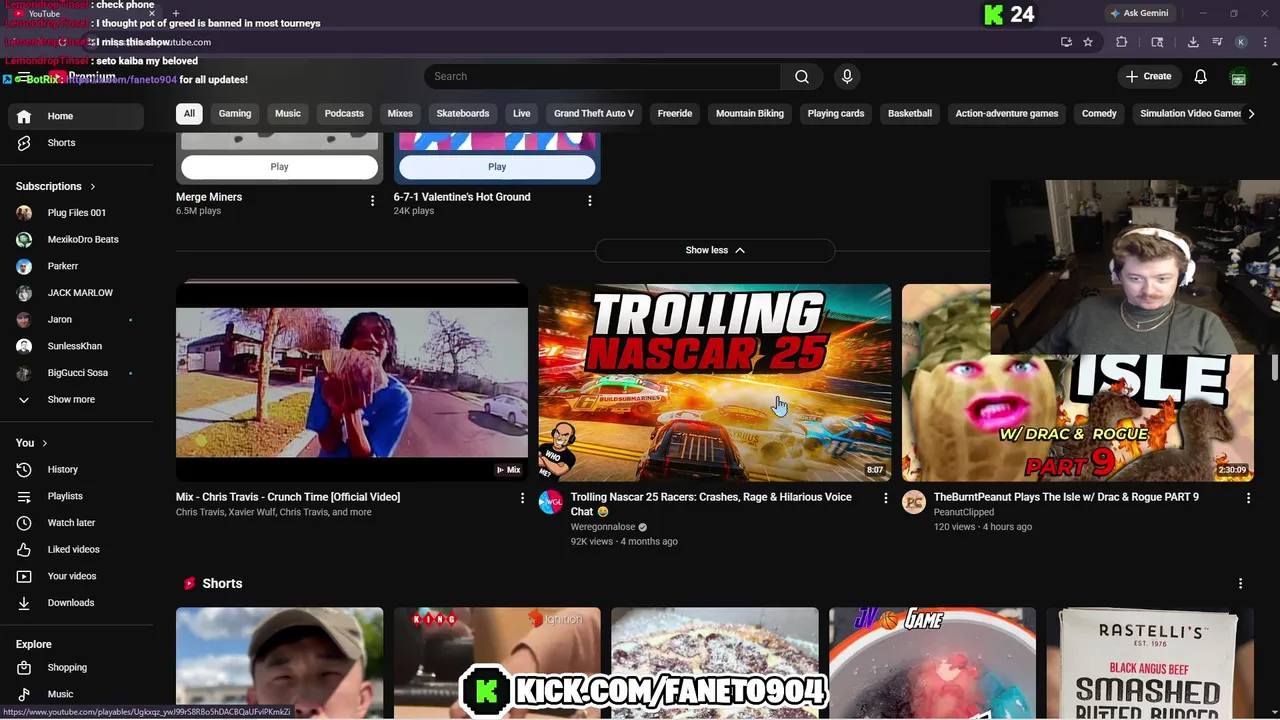This screenshot has height=720, width=1280.
Task: Select the Live filter chip
Action: [x=522, y=114]
